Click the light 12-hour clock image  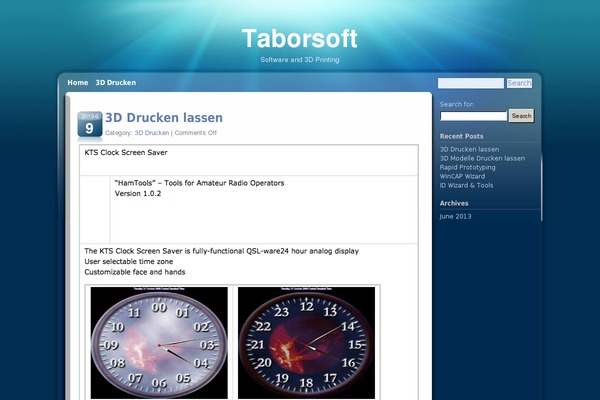click(x=159, y=343)
